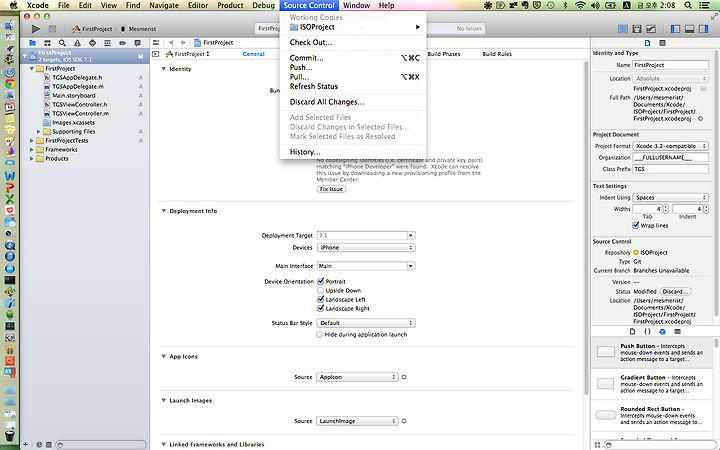Screen dimensions: 720x450
Task: Select Discard All Changes... menu item
Action: [353, 102]
